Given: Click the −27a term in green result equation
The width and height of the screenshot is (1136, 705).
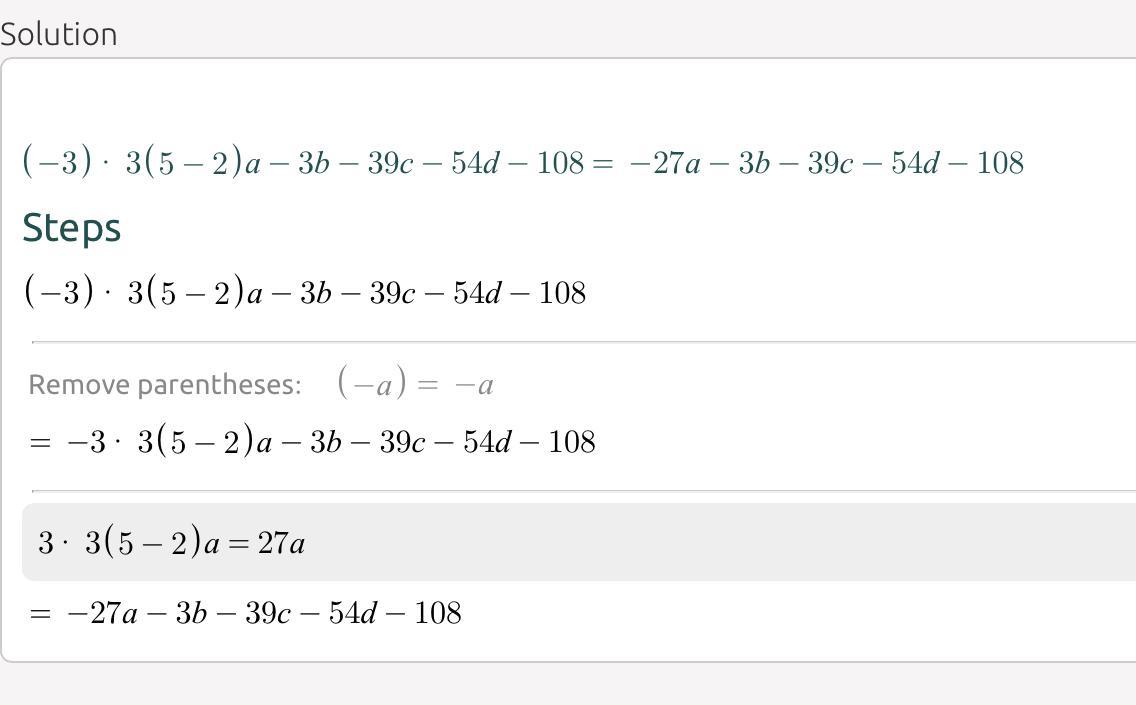Looking at the screenshot, I should [665, 162].
